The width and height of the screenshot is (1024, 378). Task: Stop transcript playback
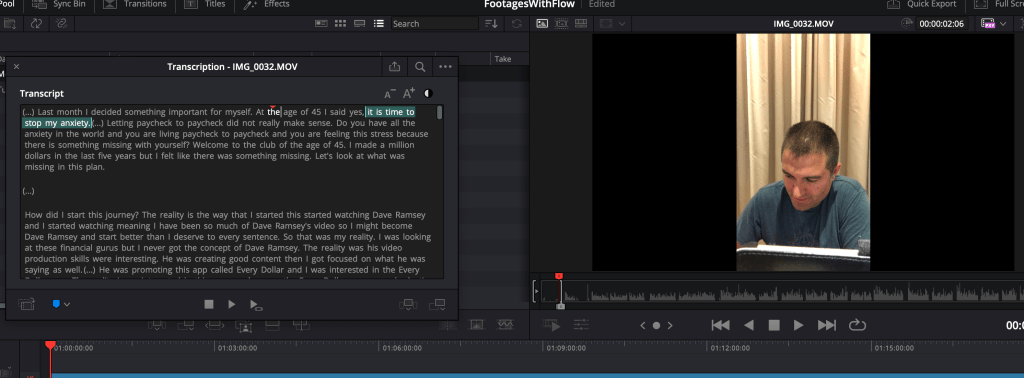209,304
